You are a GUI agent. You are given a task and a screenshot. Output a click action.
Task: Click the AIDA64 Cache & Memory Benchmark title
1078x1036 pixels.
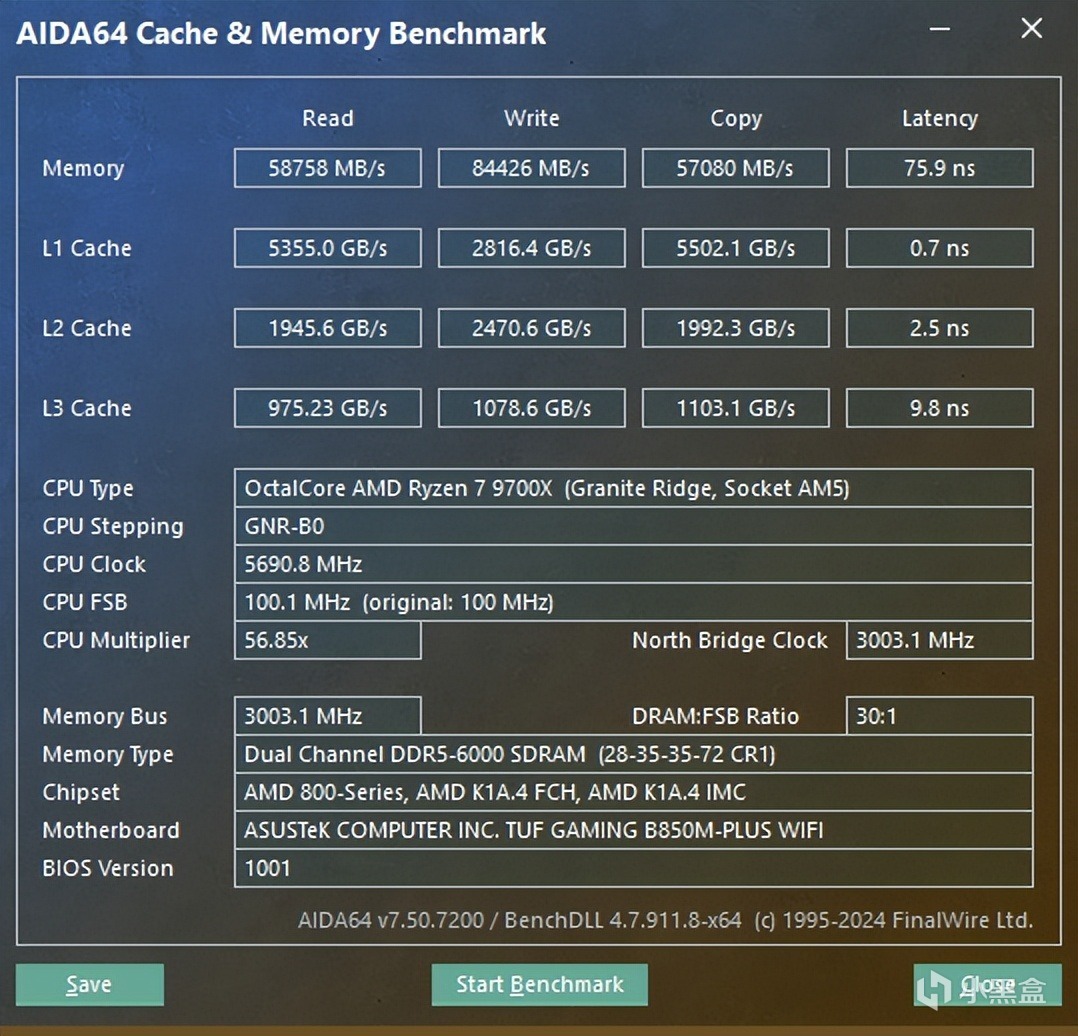coord(281,33)
